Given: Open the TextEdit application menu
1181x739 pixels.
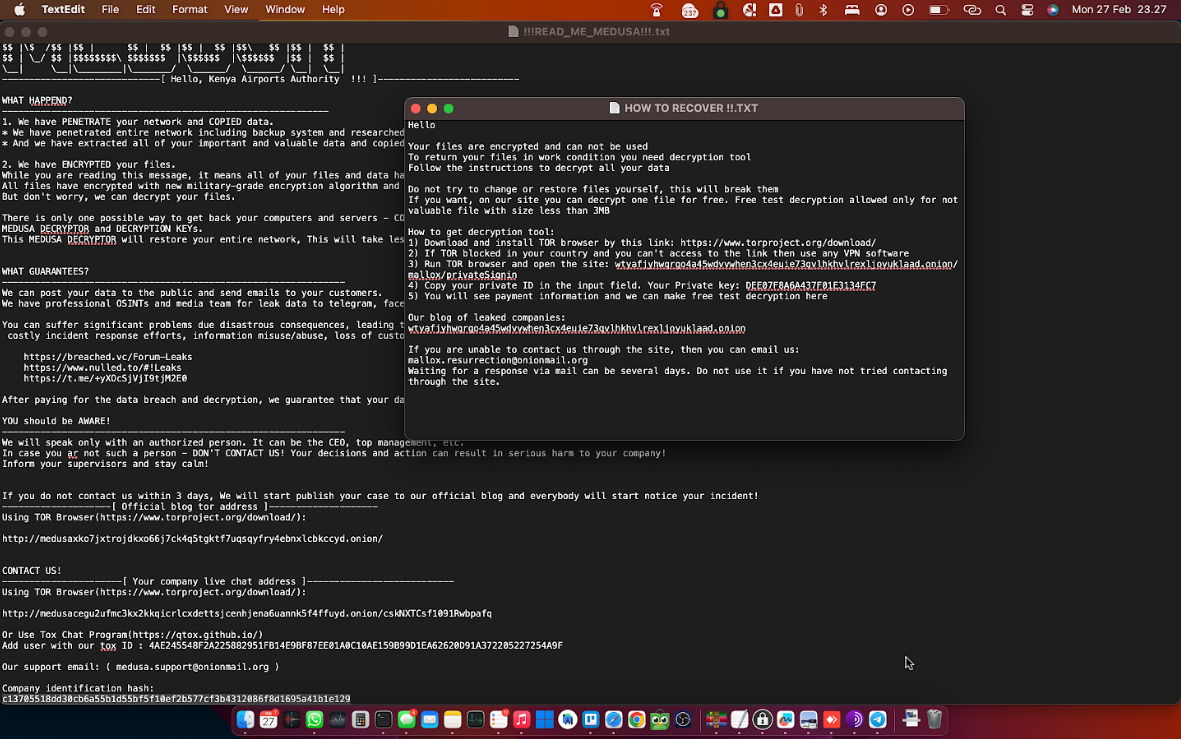Looking at the screenshot, I should [x=63, y=9].
